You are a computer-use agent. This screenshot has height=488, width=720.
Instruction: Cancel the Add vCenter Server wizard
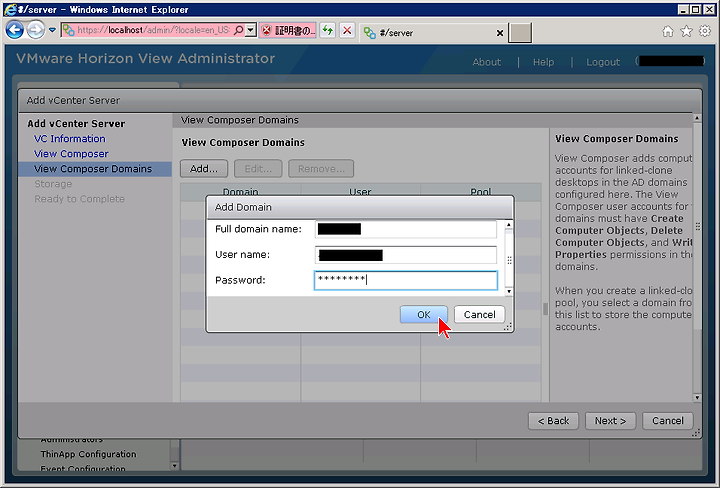[x=668, y=421]
